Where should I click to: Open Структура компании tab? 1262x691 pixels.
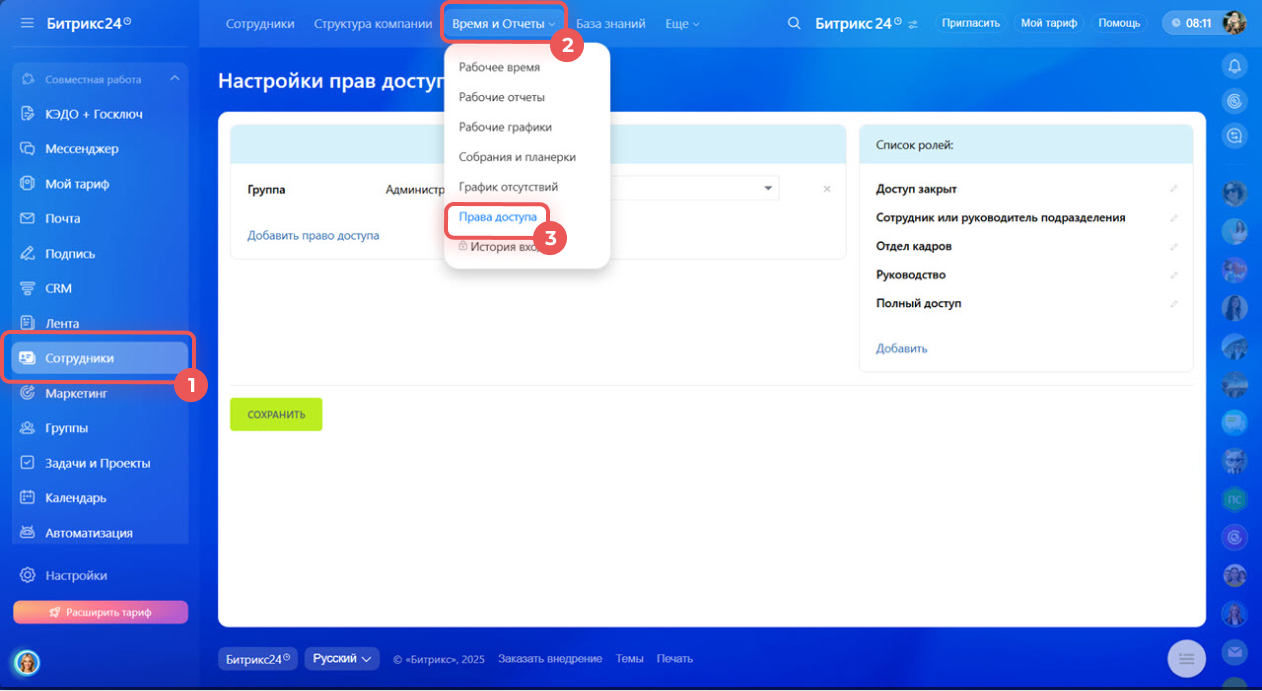(373, 23)
